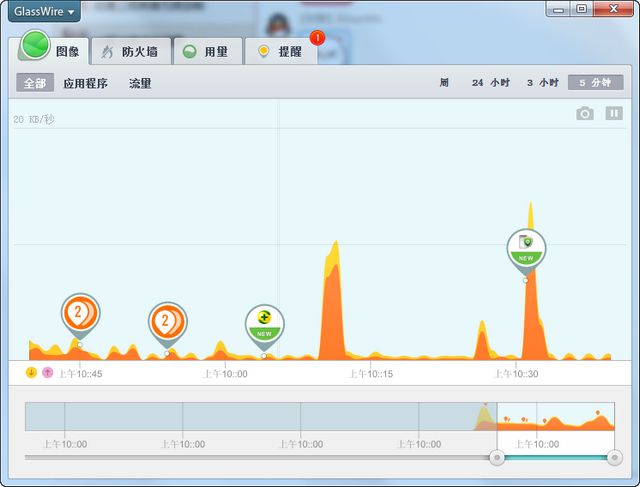Minimize the GlassWire window
This screenshot has width=640, height=487.
pyautogui.click(x=559, y=9)
